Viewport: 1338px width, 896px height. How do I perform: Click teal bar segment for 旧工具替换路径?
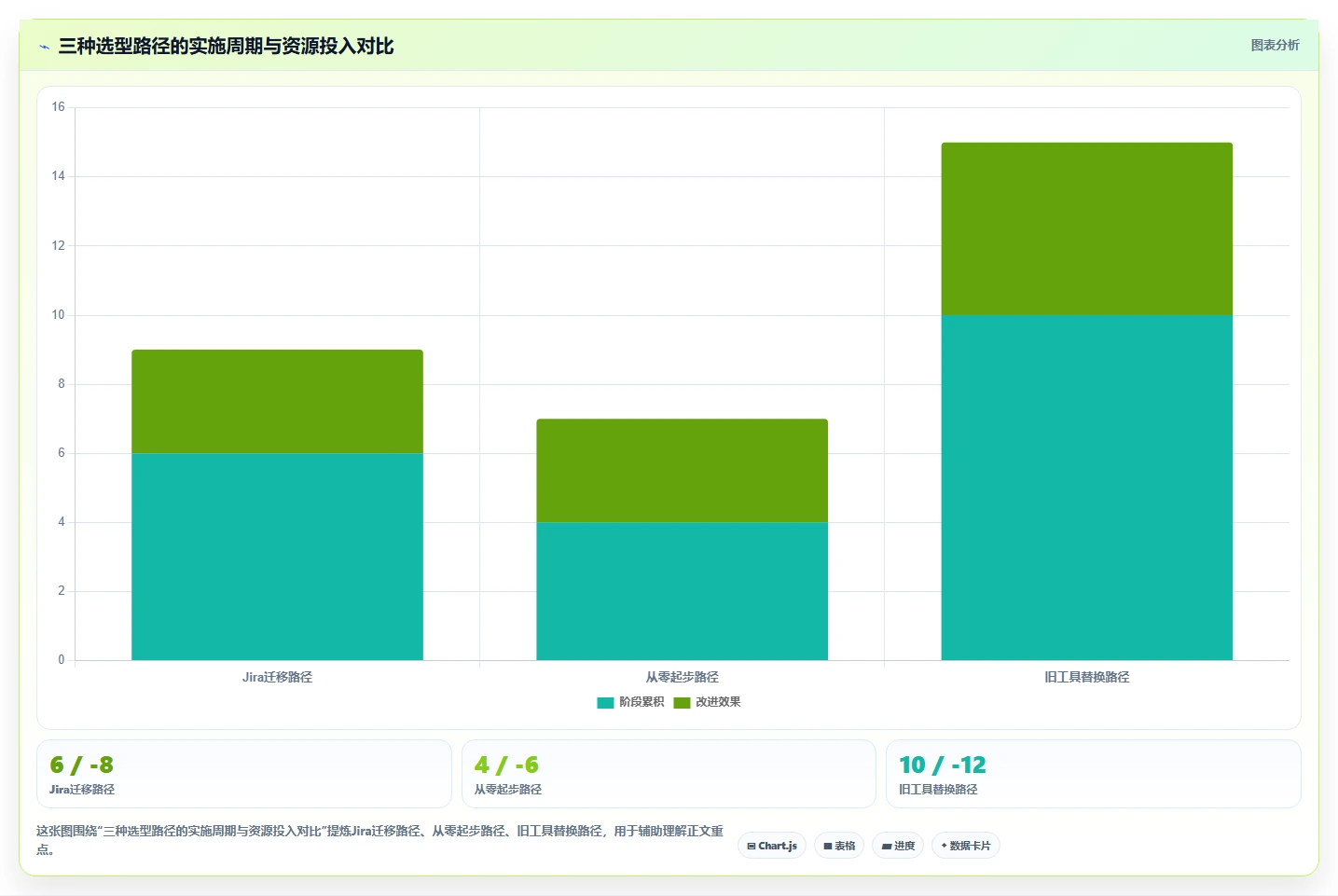click(x=1087, y=488)
